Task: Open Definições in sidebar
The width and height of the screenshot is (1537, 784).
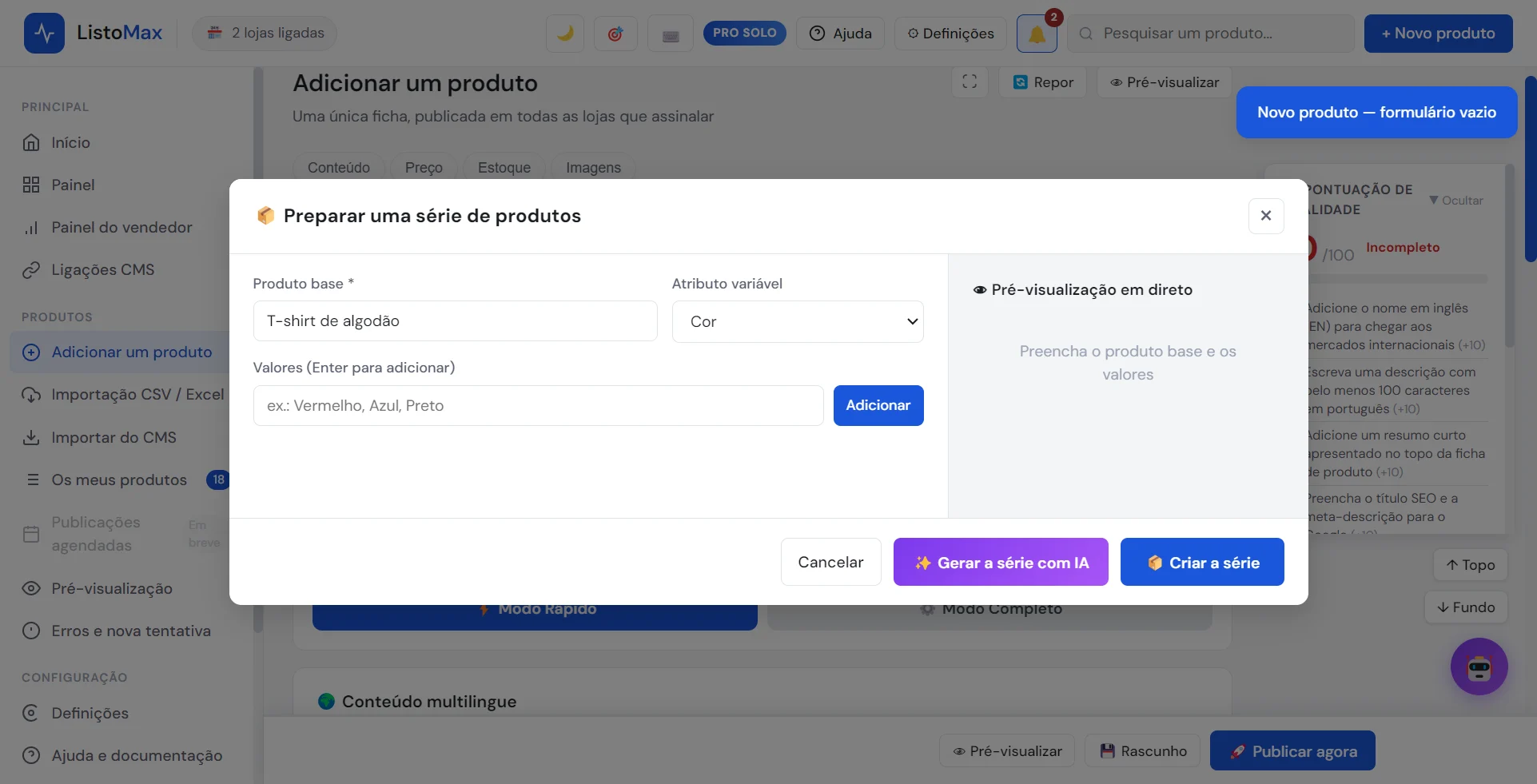Action: (x=90, y=713)
